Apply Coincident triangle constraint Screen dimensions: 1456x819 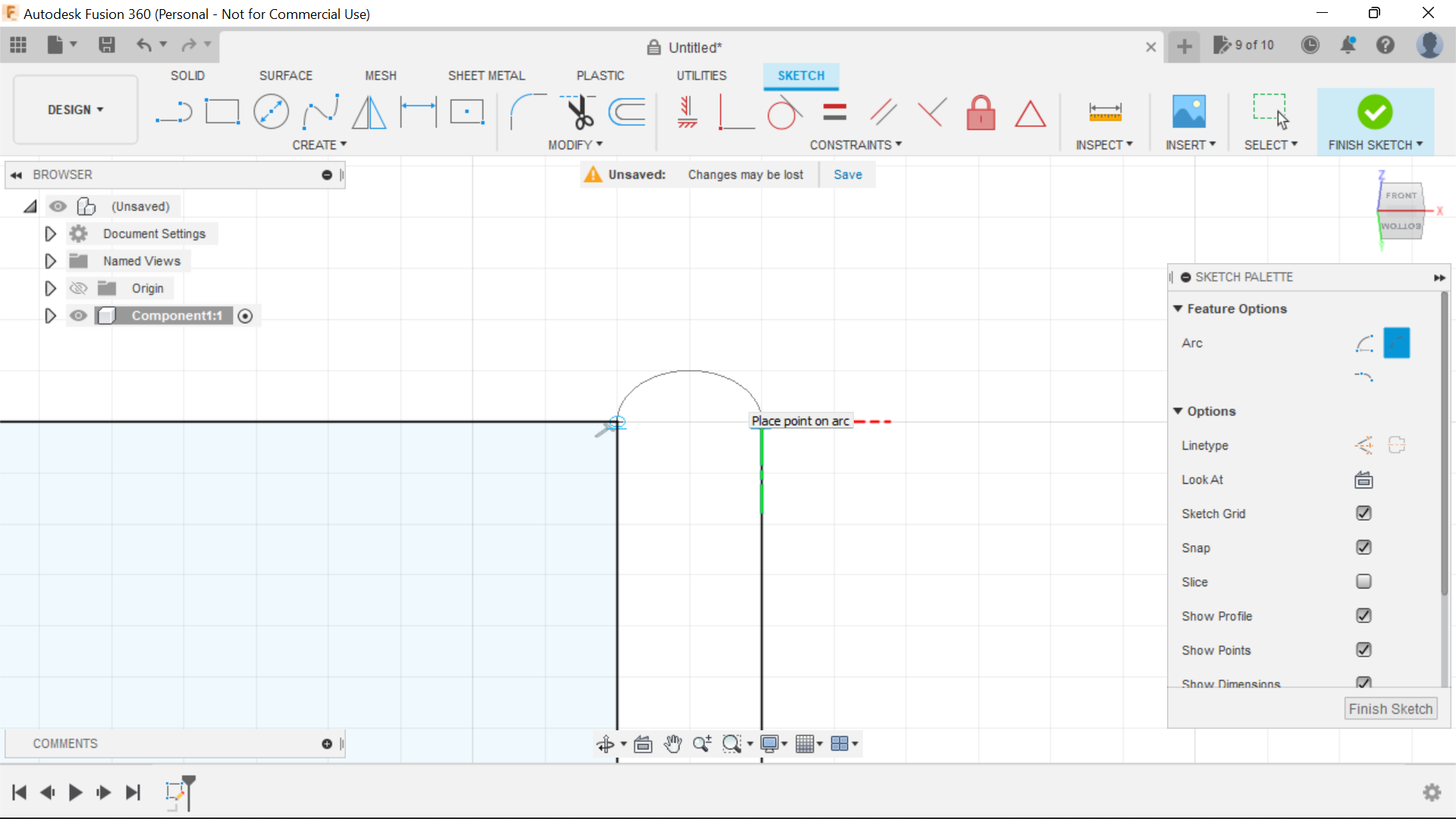[x=1030, y=114]
